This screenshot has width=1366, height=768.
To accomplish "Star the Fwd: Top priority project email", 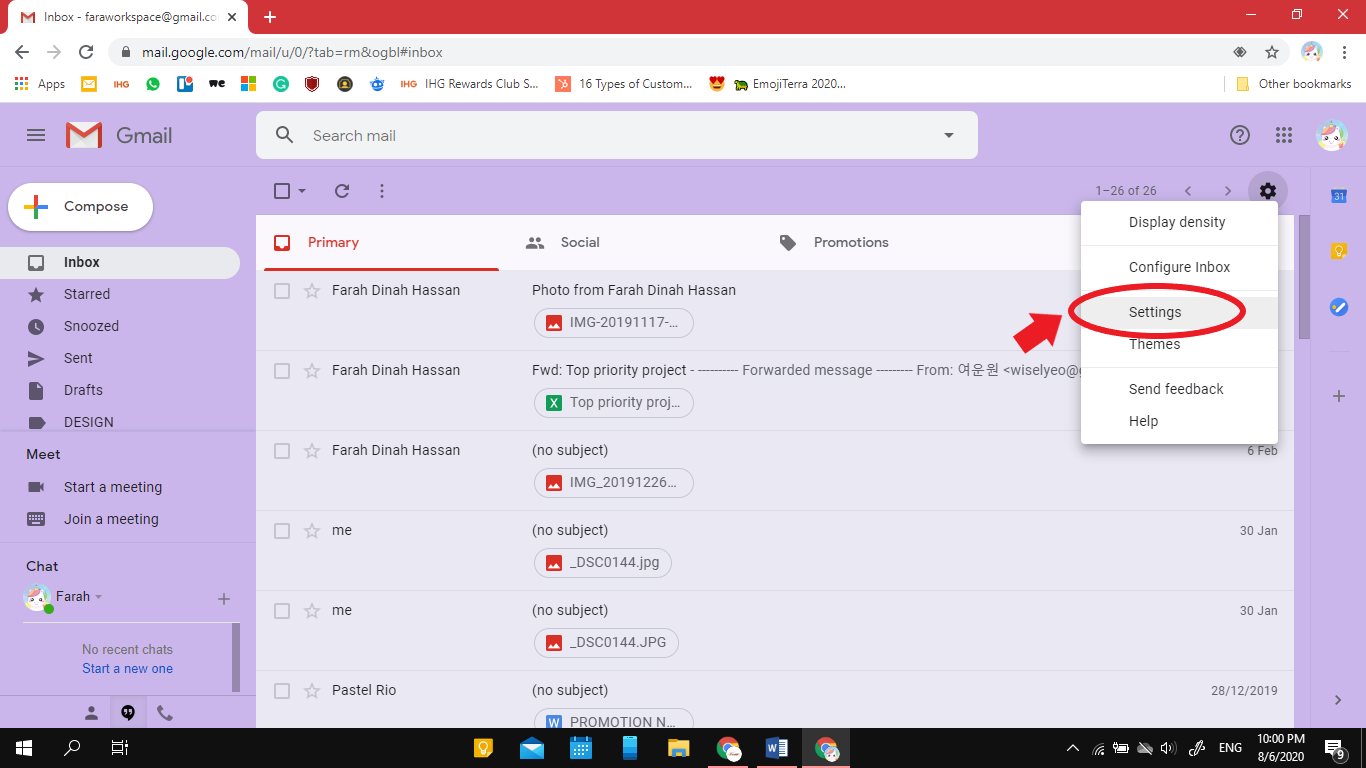I will 312,371.
